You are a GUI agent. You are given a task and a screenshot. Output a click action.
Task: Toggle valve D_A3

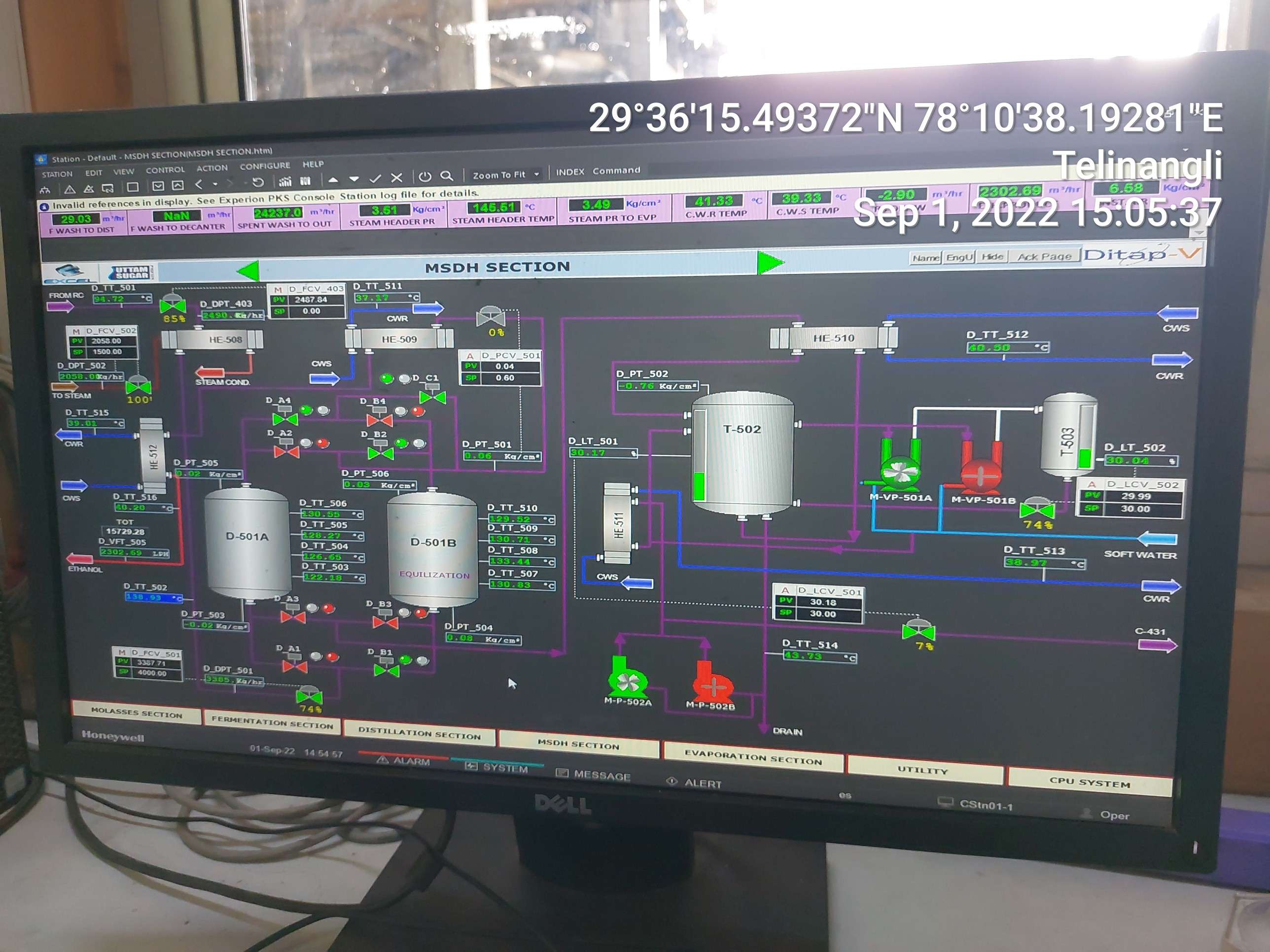click(x=293, y=615)
